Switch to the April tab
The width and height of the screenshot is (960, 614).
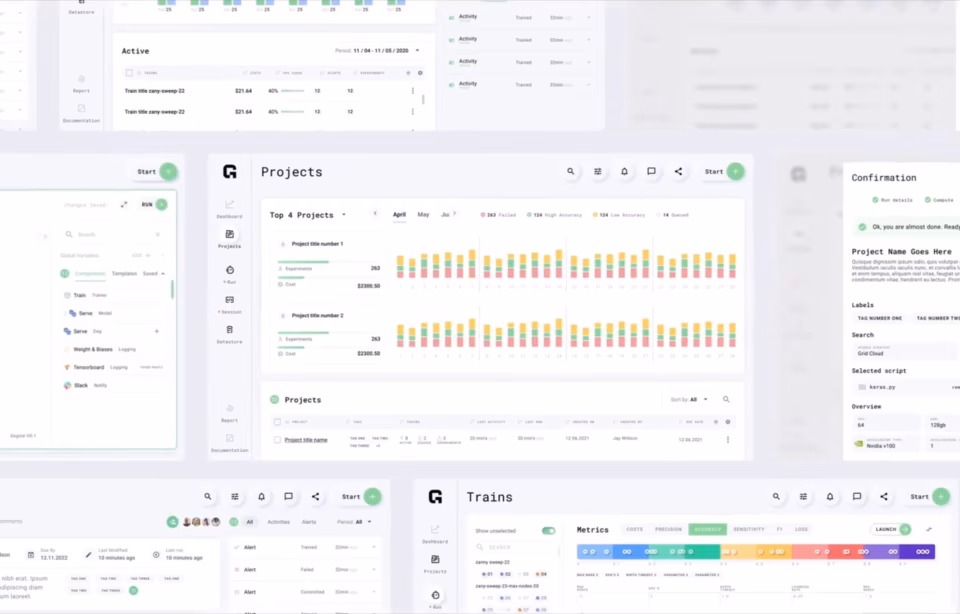(399, 215)
